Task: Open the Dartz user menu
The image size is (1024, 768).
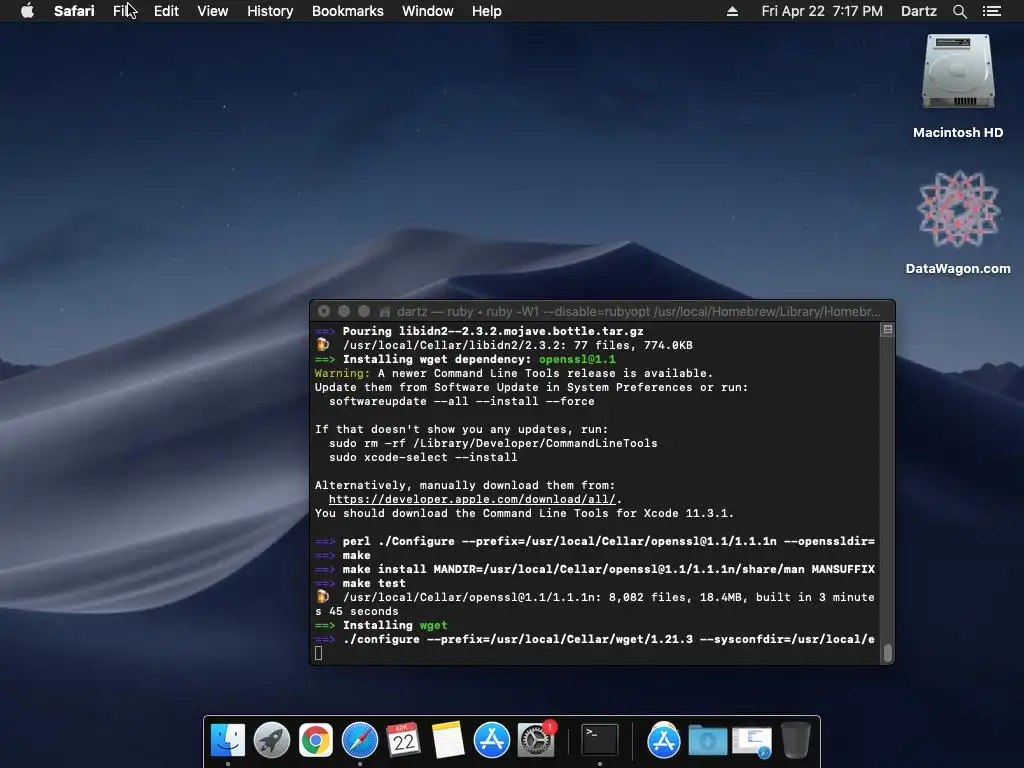Action: click(x=918, y=11)
